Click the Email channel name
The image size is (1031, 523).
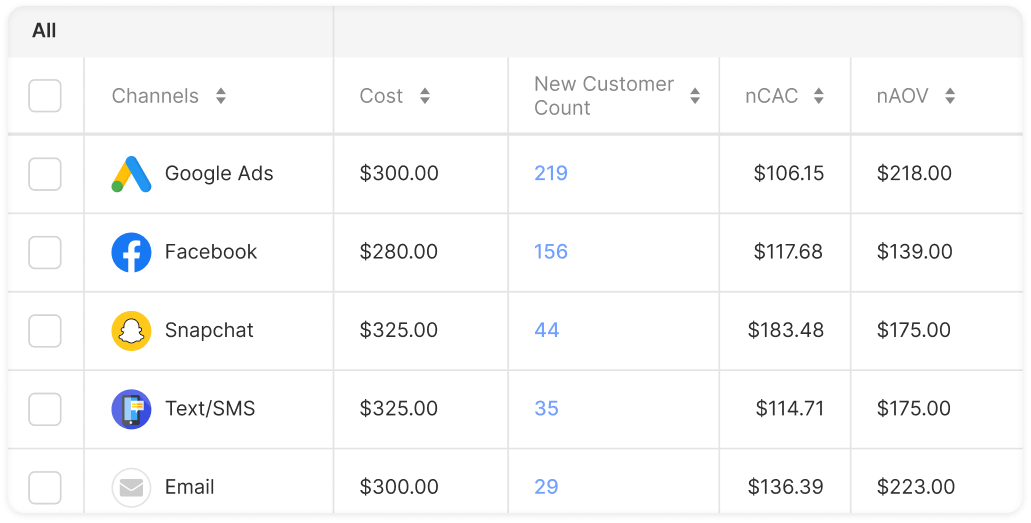pos(189,487)
